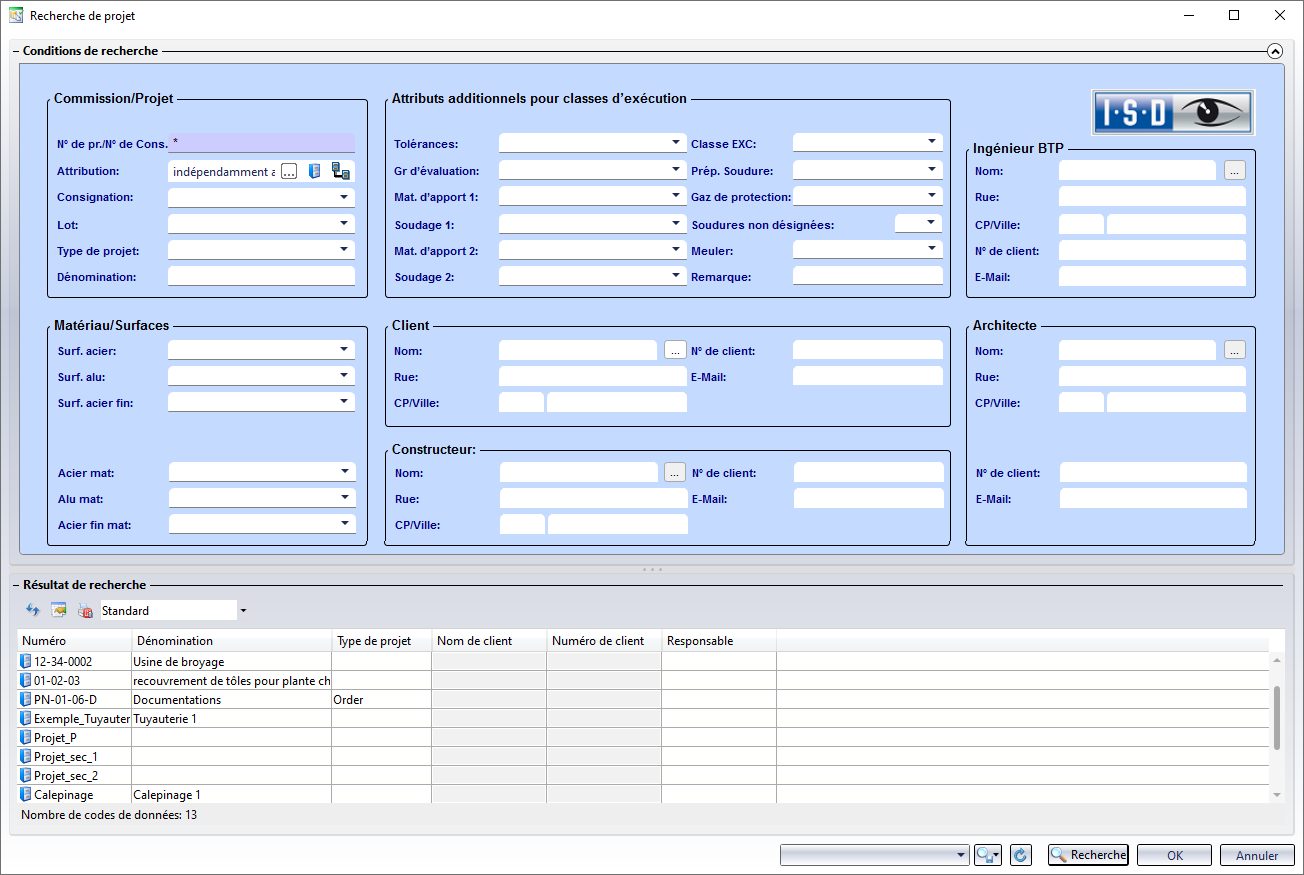Click the refresh arrows icon in results toolbar
The width and height of the screenshot is (1304, 875).
coord(33,610)
